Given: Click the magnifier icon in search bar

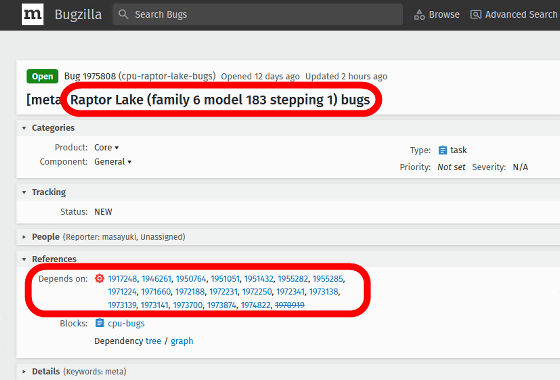Looking at the screenshot, I should point(123,14).
